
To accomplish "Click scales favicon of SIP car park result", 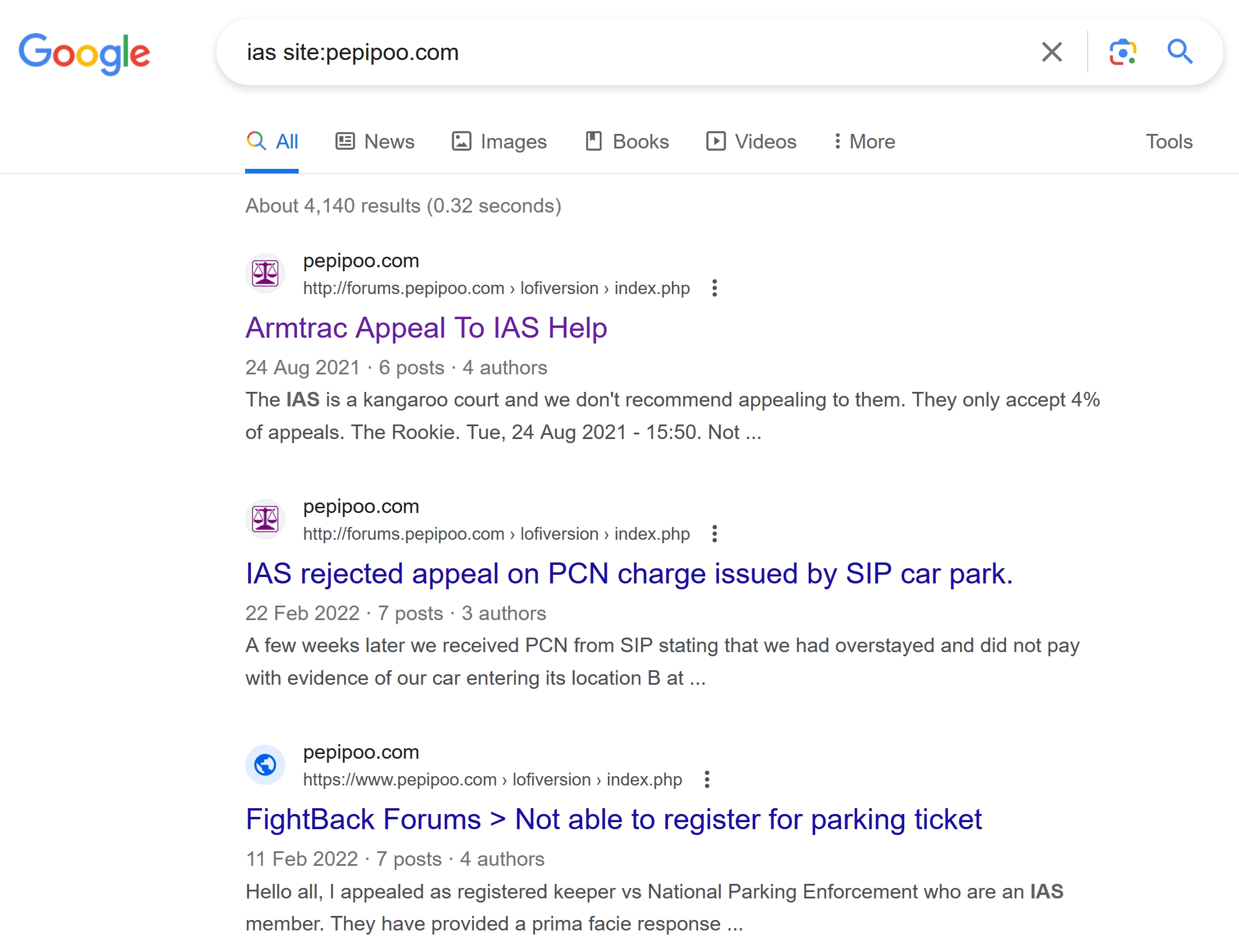I will (265, 519).
